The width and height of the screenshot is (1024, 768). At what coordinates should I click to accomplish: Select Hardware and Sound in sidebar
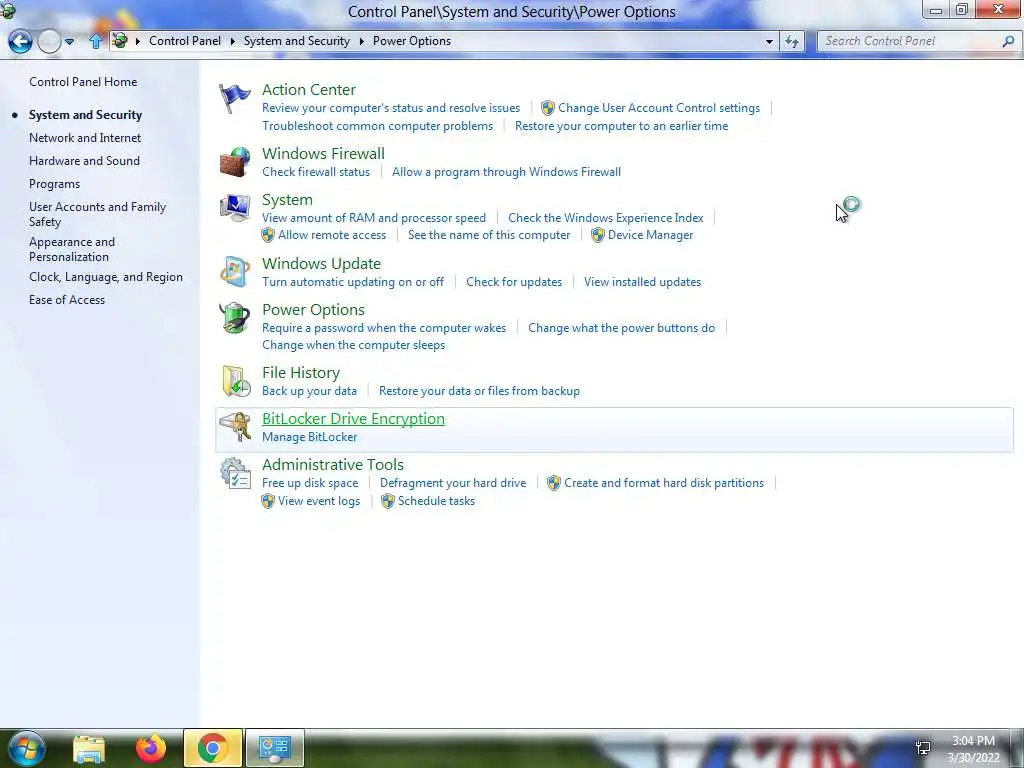[x=84, y=161]
